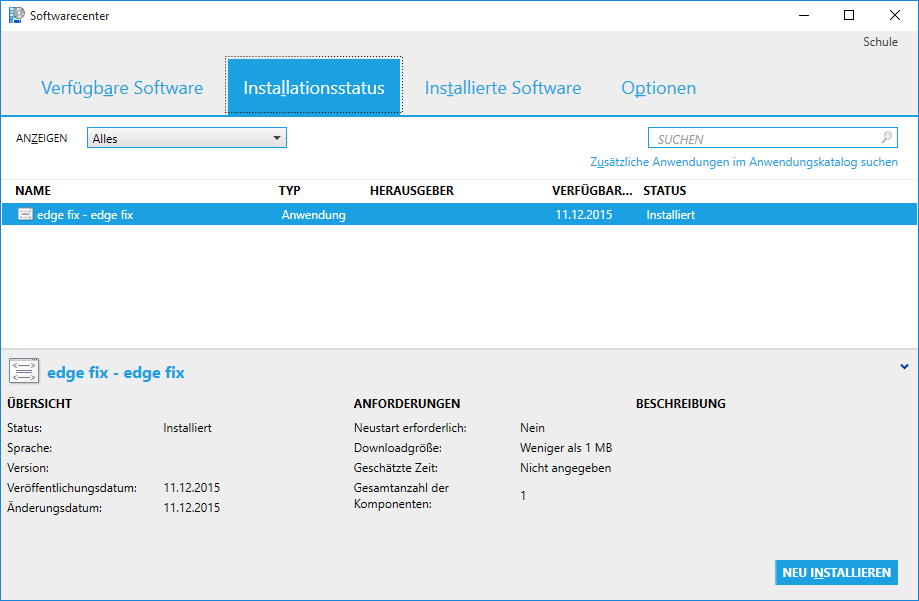The width and height of the screenshot is (919, 601).
Task: Collapse the details pane with chevron
Action: point(904,366)
